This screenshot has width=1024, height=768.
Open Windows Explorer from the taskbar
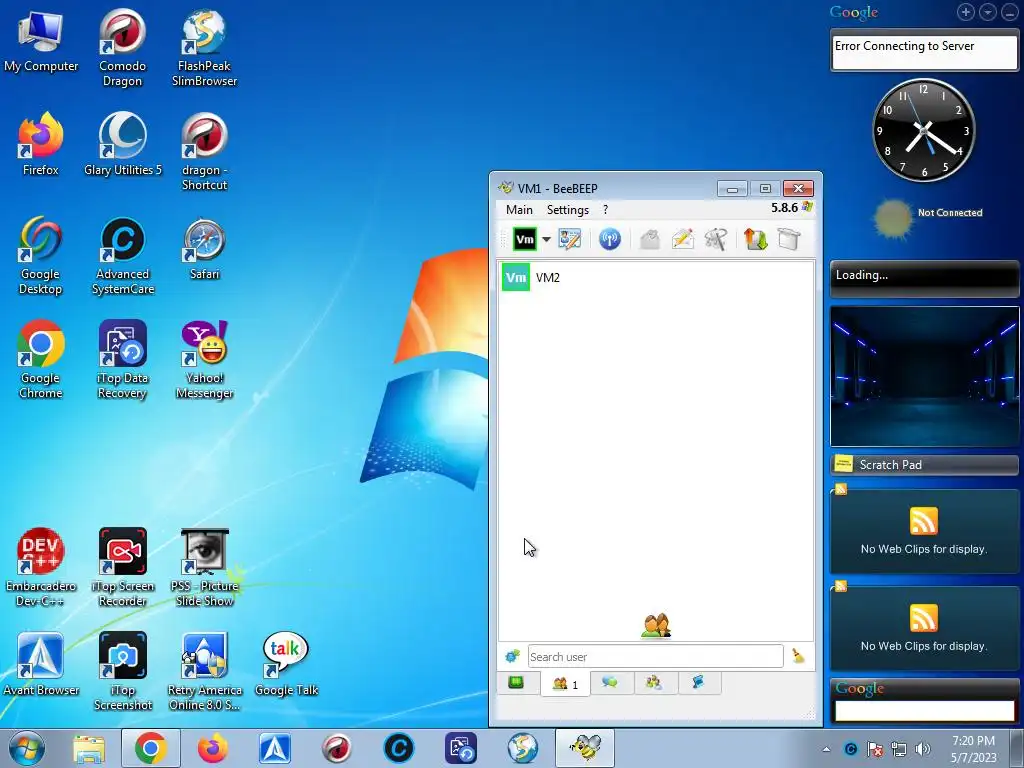(89, 748)
